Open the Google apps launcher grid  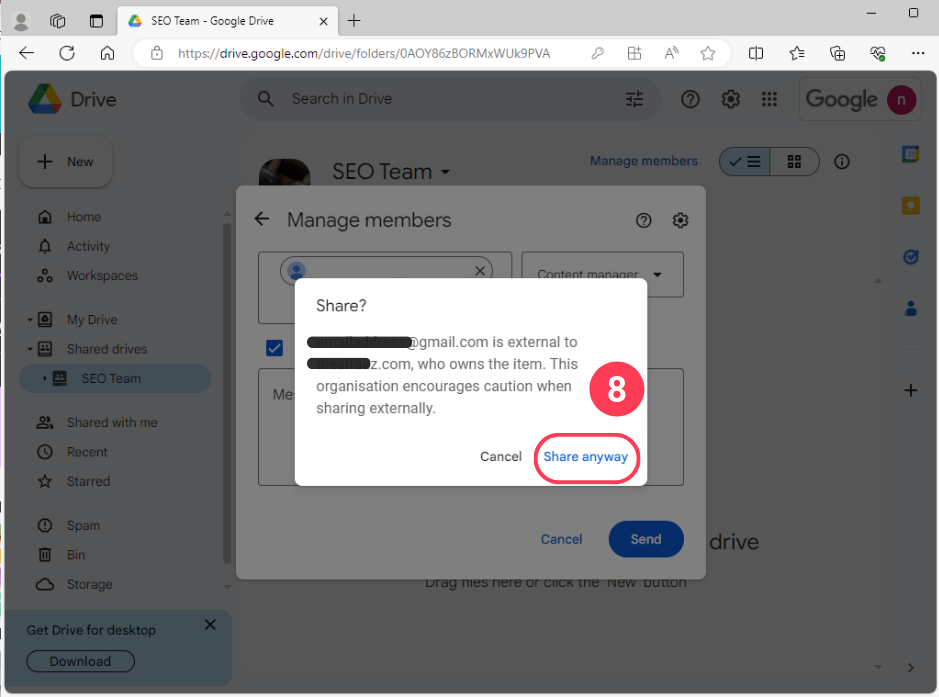[x=769, y=99]
